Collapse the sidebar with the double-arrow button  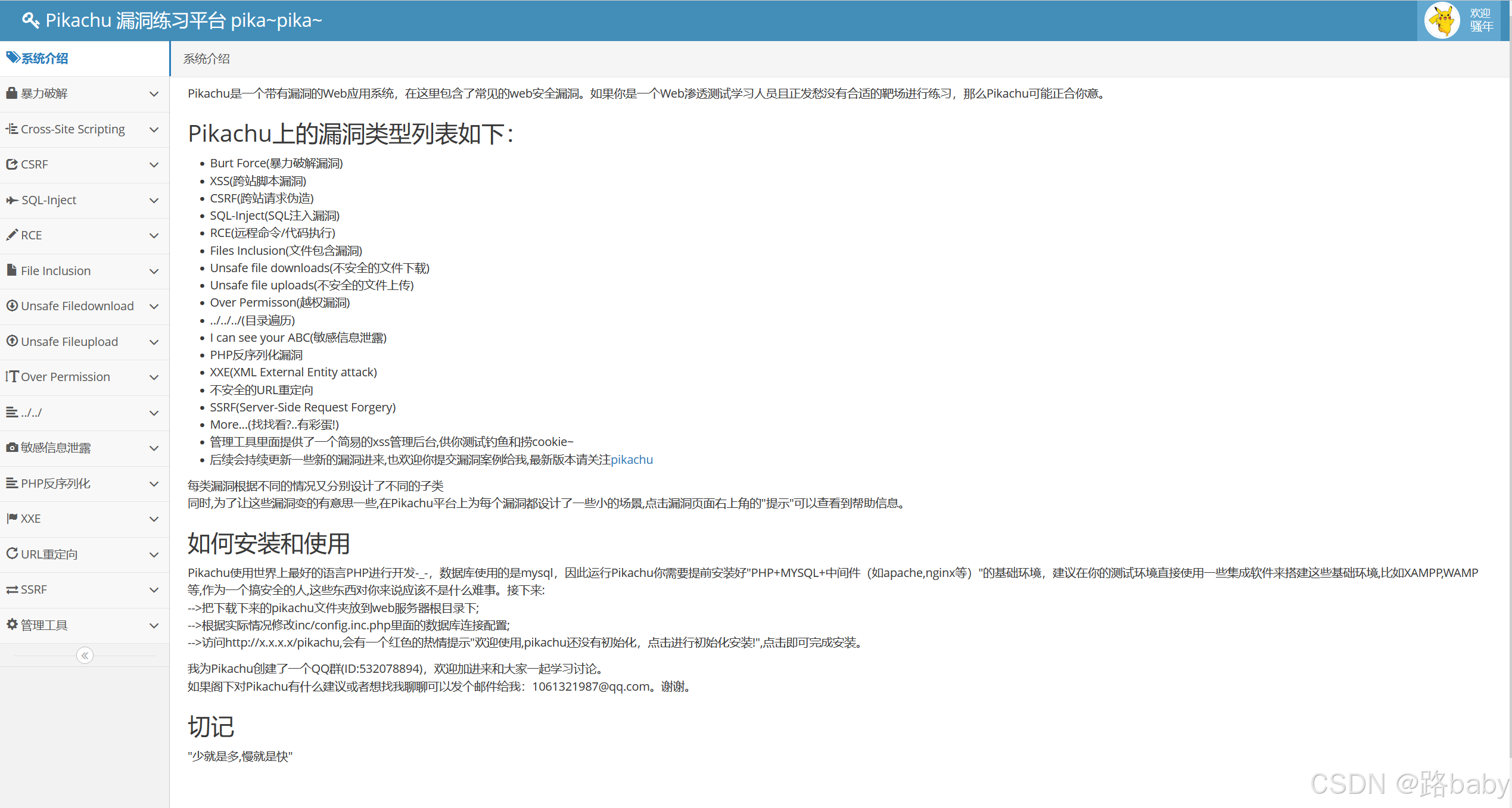pyautogui.click(x=85, y=656)
